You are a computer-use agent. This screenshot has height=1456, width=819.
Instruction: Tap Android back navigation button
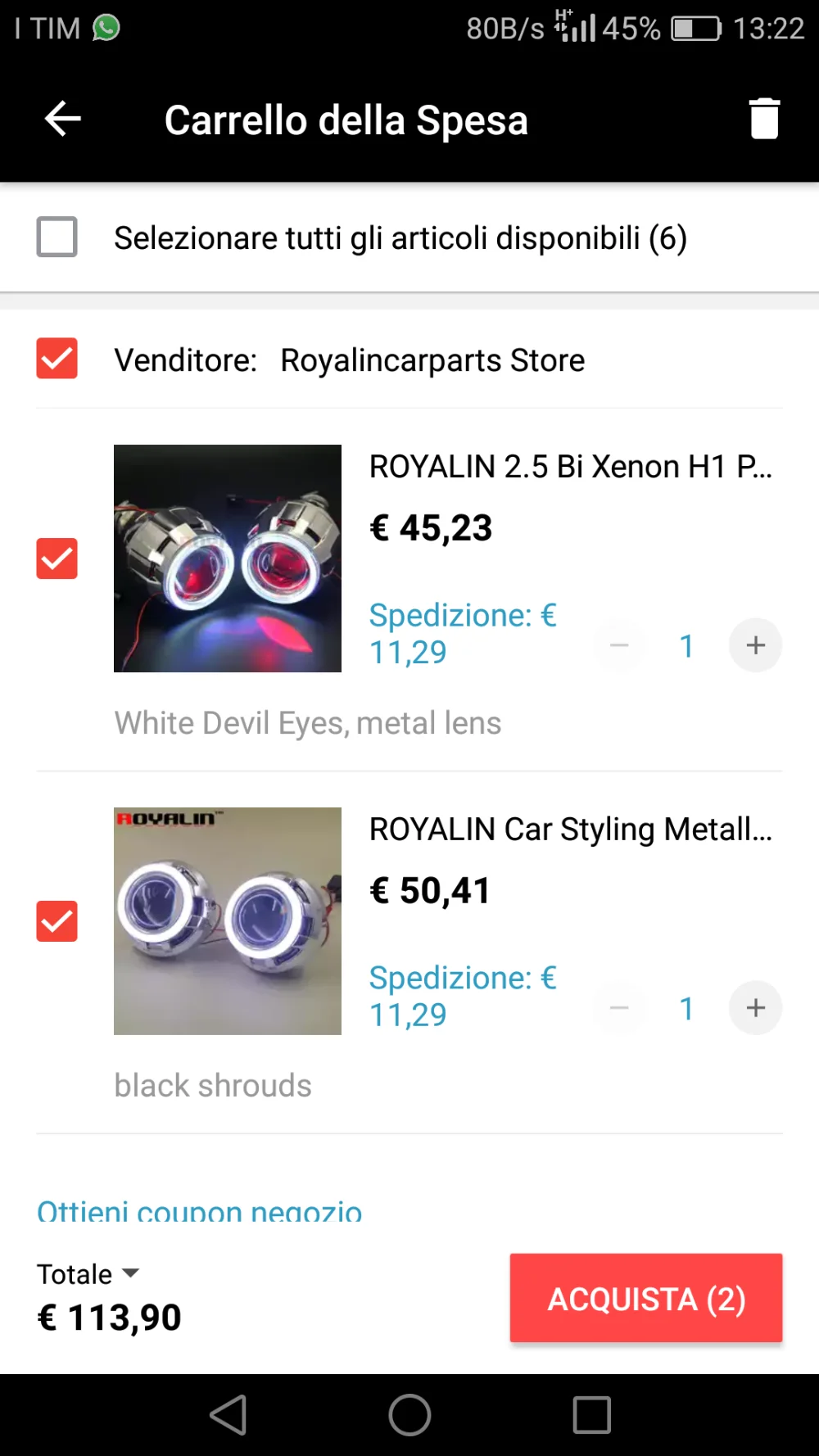(229, 1415)
